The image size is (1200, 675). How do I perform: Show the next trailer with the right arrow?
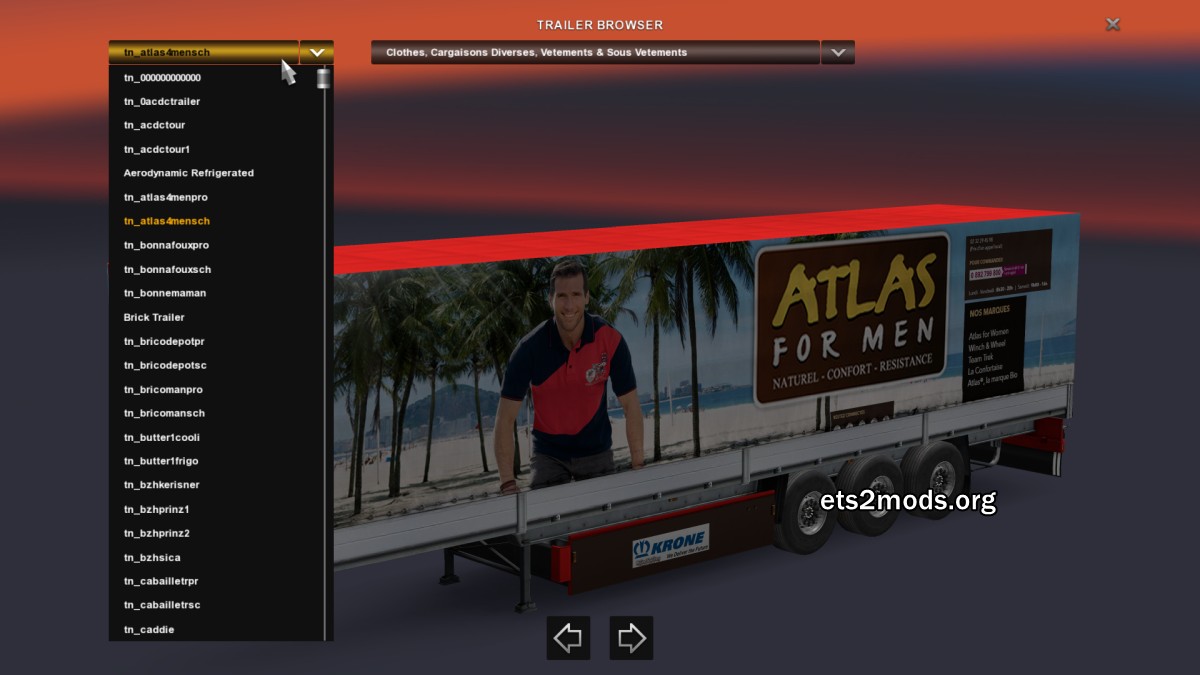tap(631, 638)
